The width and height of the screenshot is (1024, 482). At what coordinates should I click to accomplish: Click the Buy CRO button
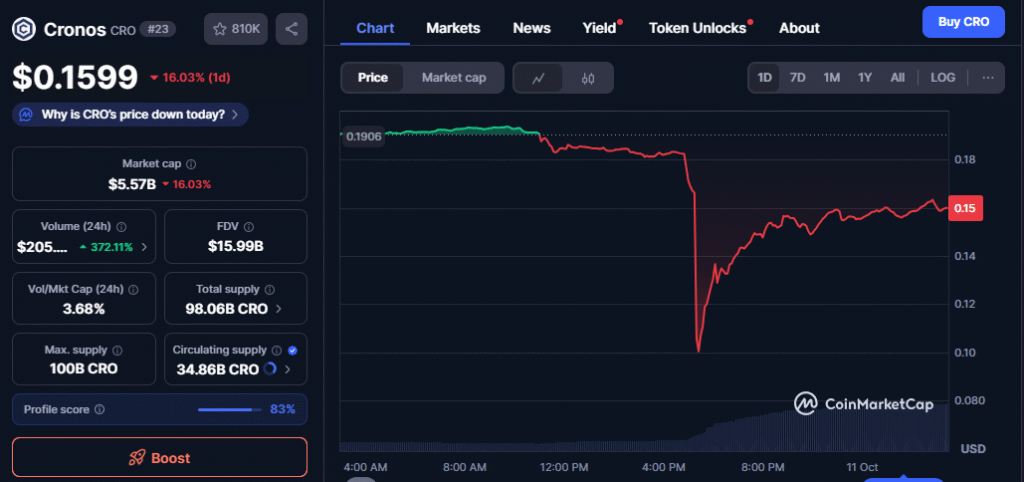[x=962, y=21]
